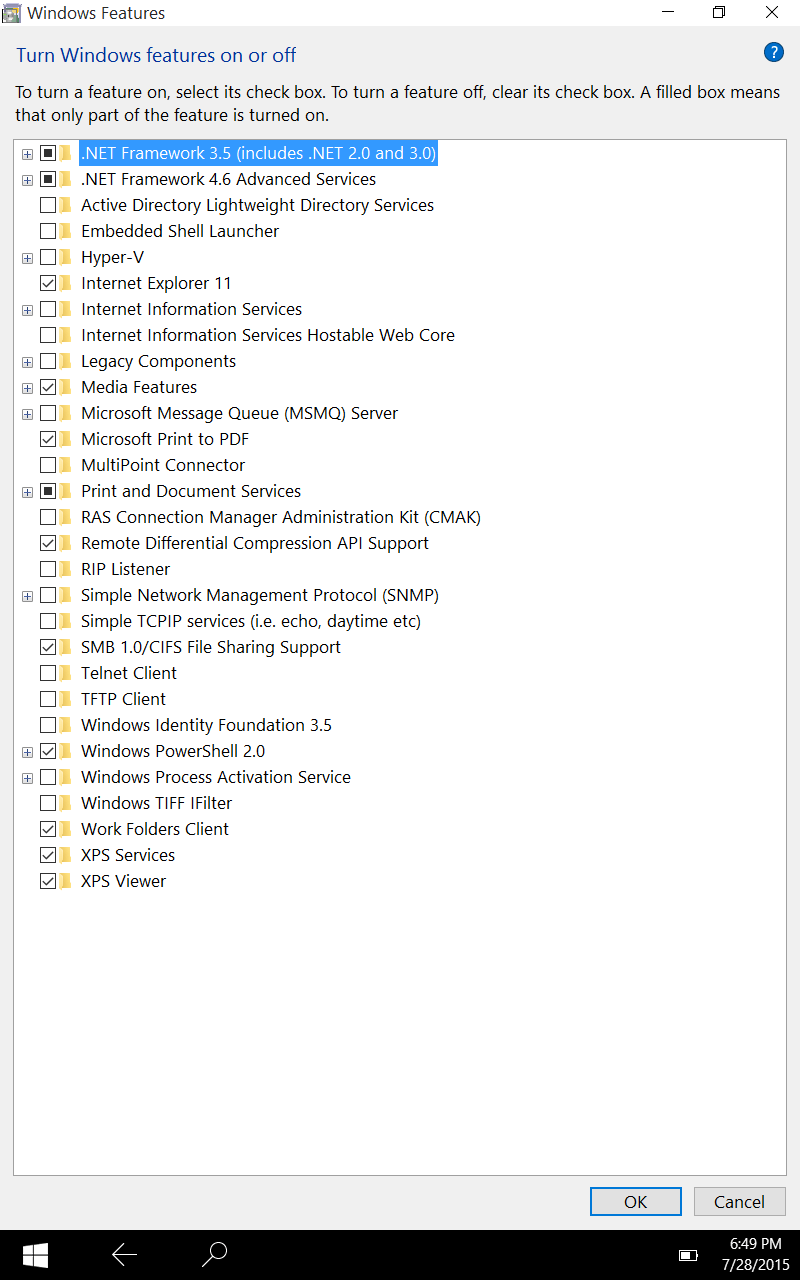The image size is (800, 1280).
Task: Select RAS Connection Manager Administration Kit
Action: tap(280, 517)
